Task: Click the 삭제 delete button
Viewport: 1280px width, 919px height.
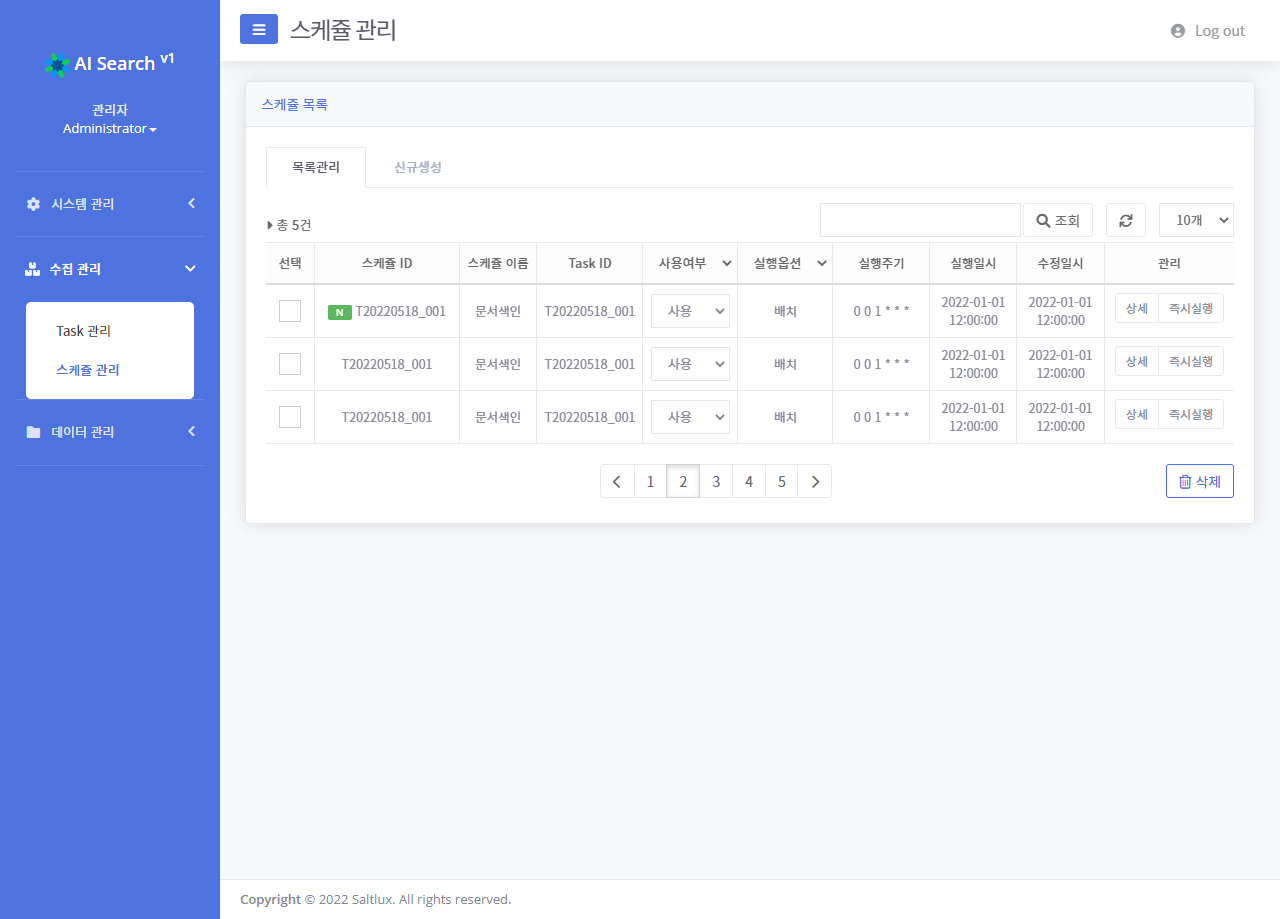Action: click(1199, 481)
